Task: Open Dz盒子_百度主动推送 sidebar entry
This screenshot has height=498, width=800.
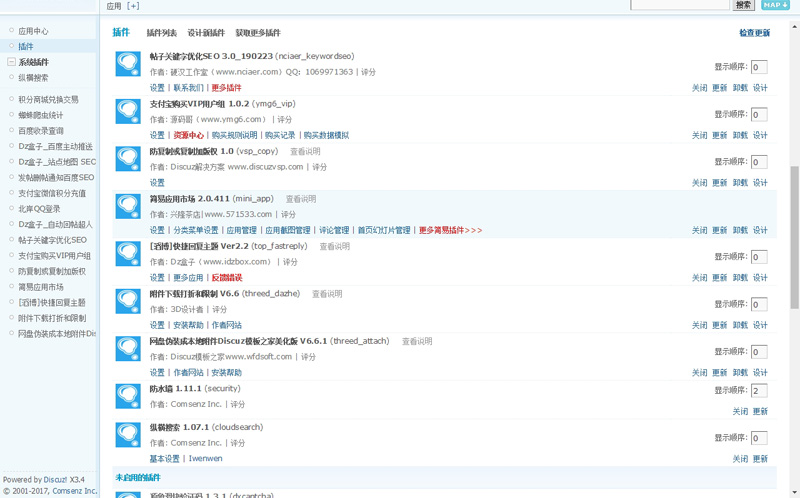Action: [x=56, y=146]
